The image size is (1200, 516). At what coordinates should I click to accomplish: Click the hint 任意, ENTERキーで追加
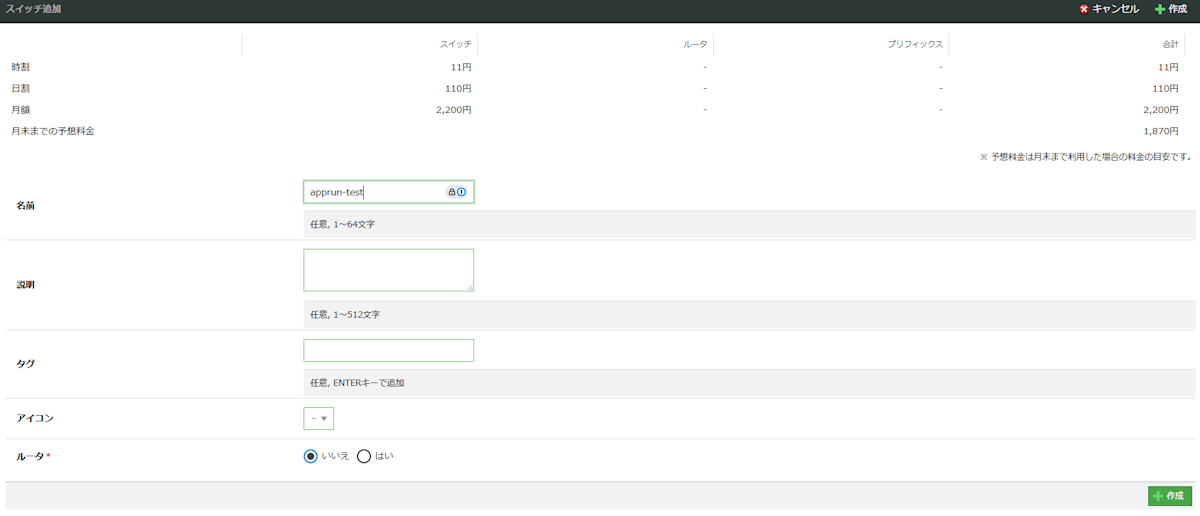357,383
